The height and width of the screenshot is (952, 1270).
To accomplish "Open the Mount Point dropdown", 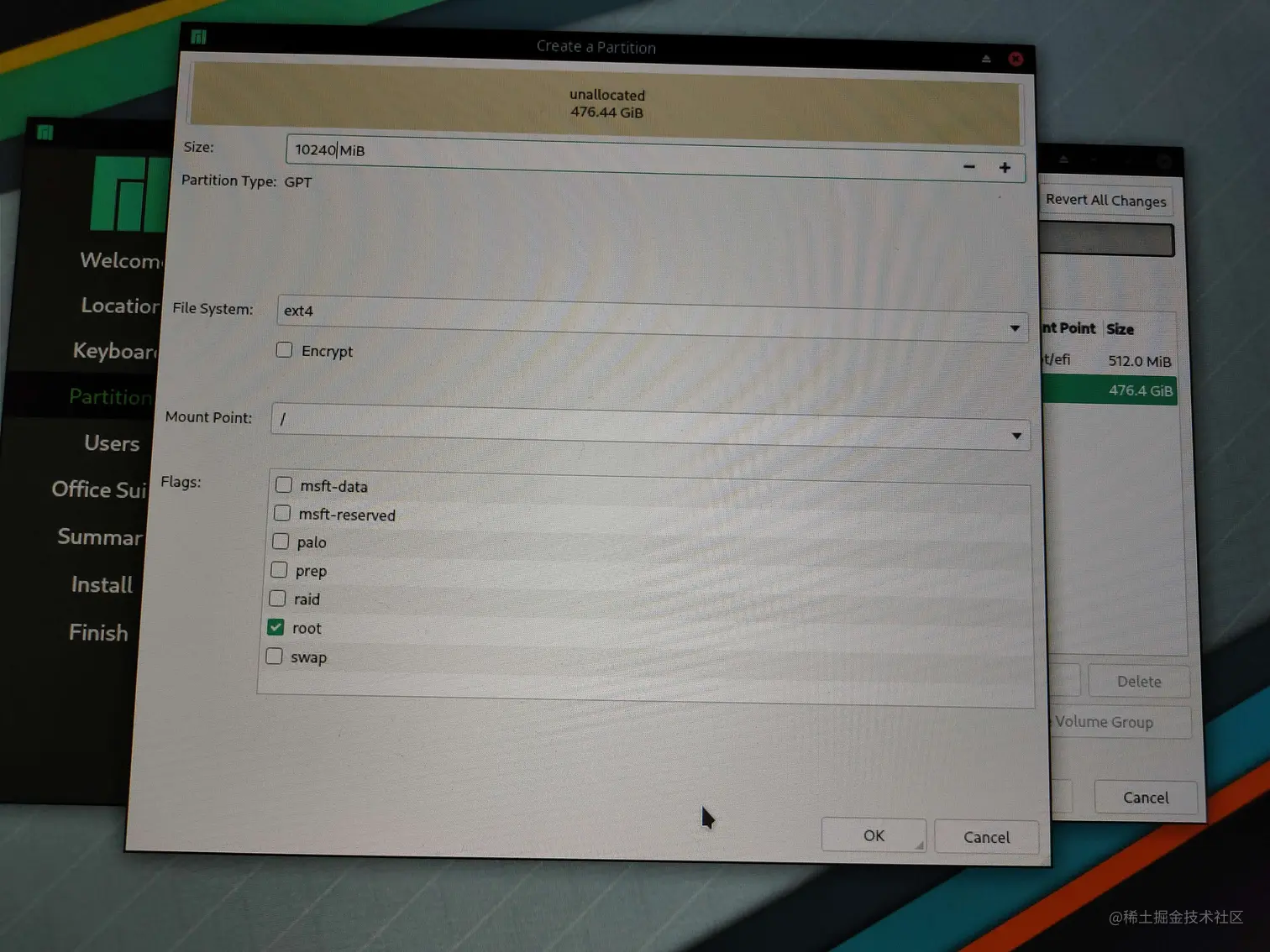I will click(x=650, y=426).
